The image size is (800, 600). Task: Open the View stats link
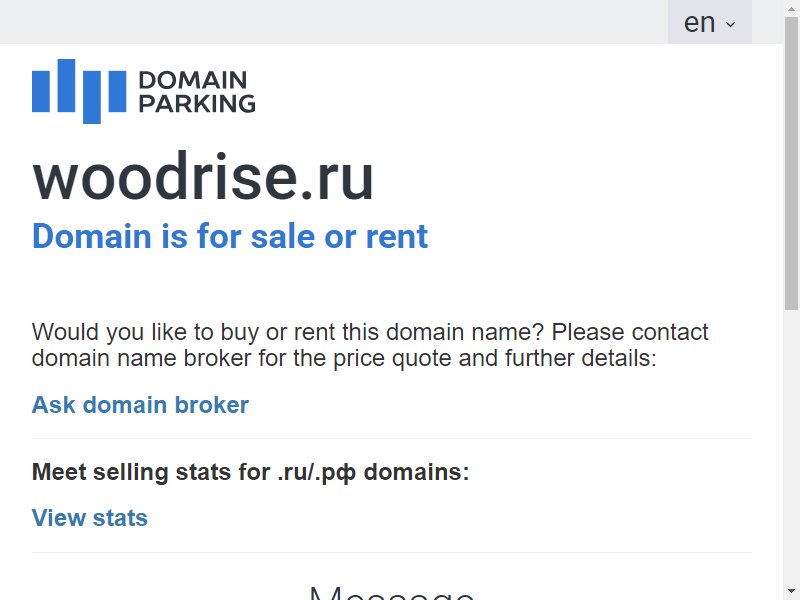(x=90, y=518)
